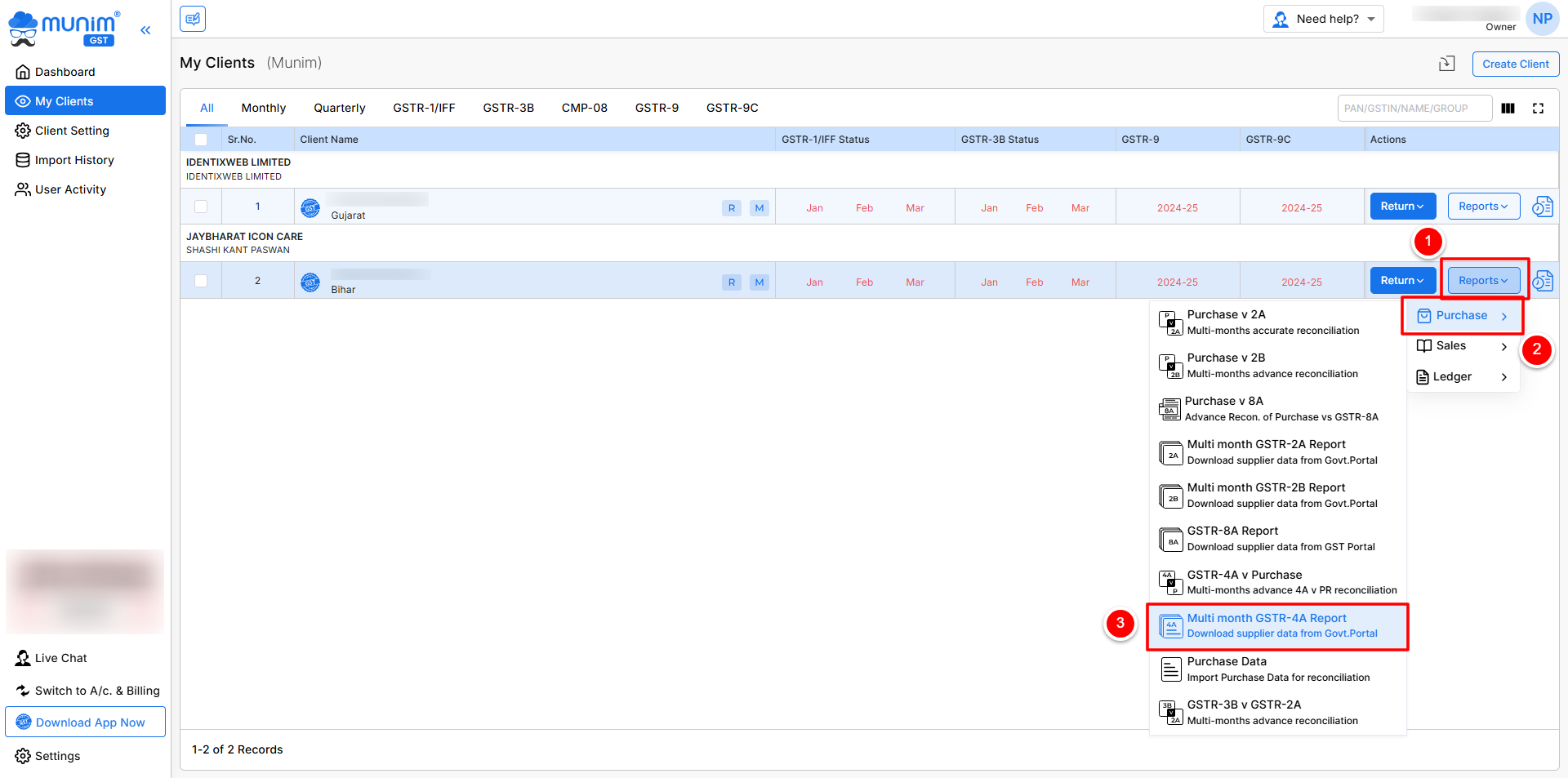Click the PAN/GSTIN/NAME/GROUP search field
The image size is (1568, 778).
coord(1414,109)
